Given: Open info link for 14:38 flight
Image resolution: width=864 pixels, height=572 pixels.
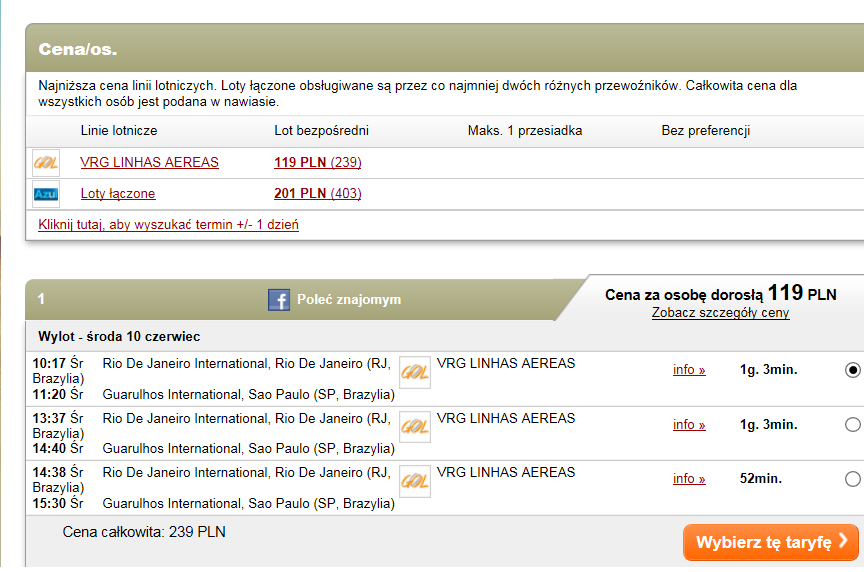Looking at the screenshot, I should click(x=689, y=479).
